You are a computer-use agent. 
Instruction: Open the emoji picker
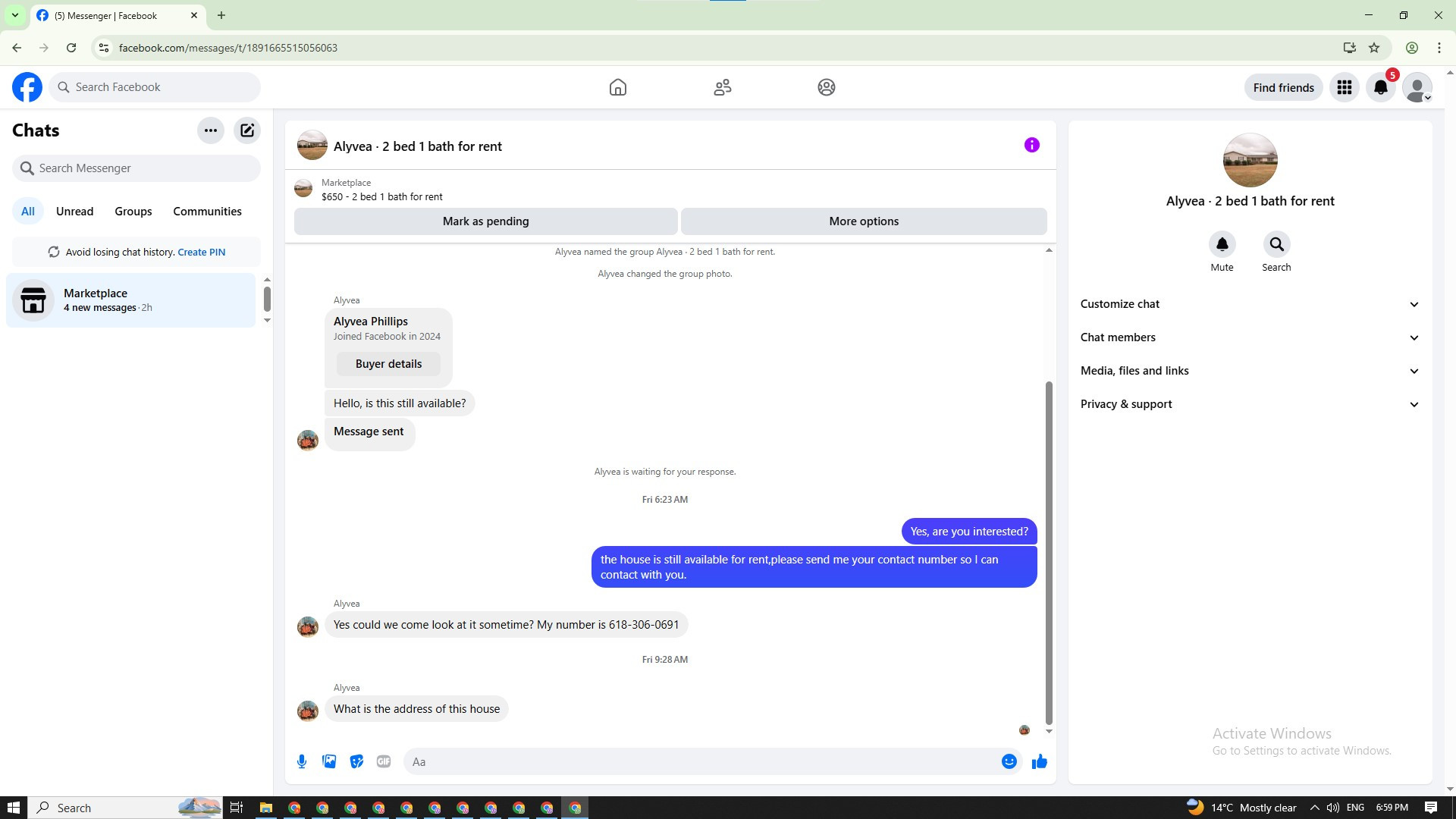click(1009, 761)
